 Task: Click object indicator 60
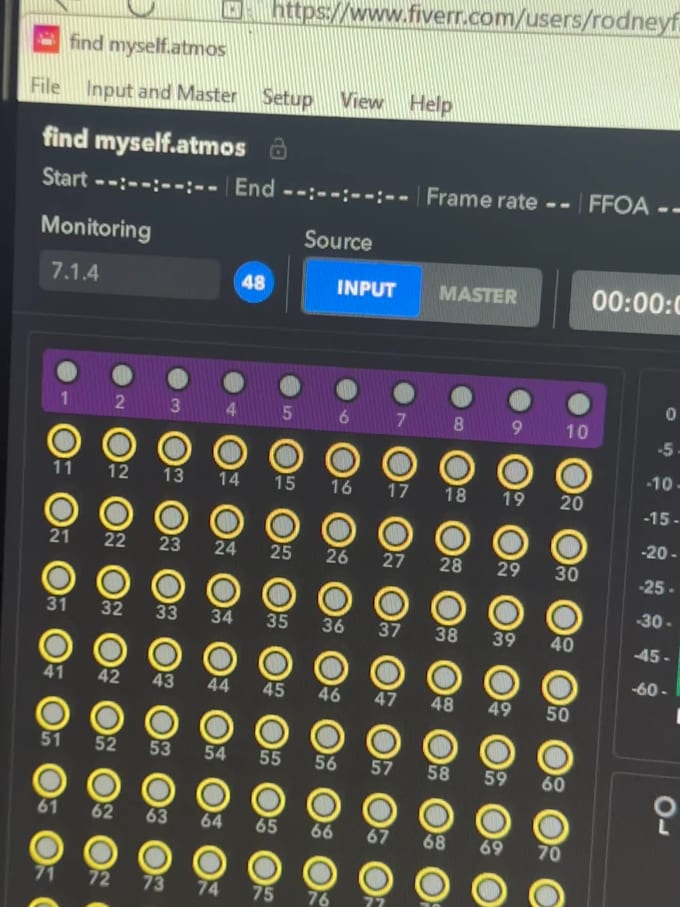(555, 757)
